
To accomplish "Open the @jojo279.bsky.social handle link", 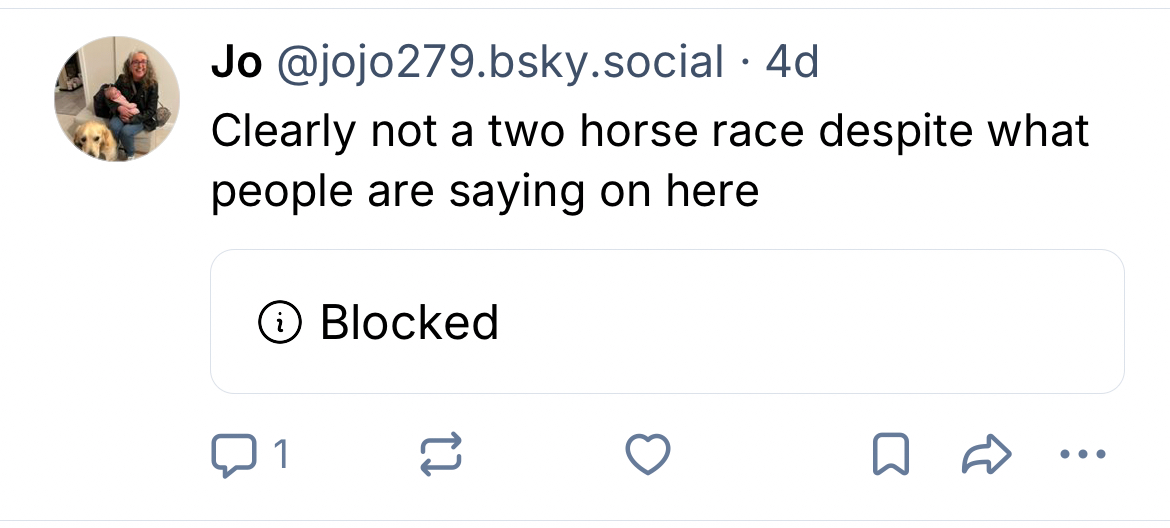I will click(498, 63).
